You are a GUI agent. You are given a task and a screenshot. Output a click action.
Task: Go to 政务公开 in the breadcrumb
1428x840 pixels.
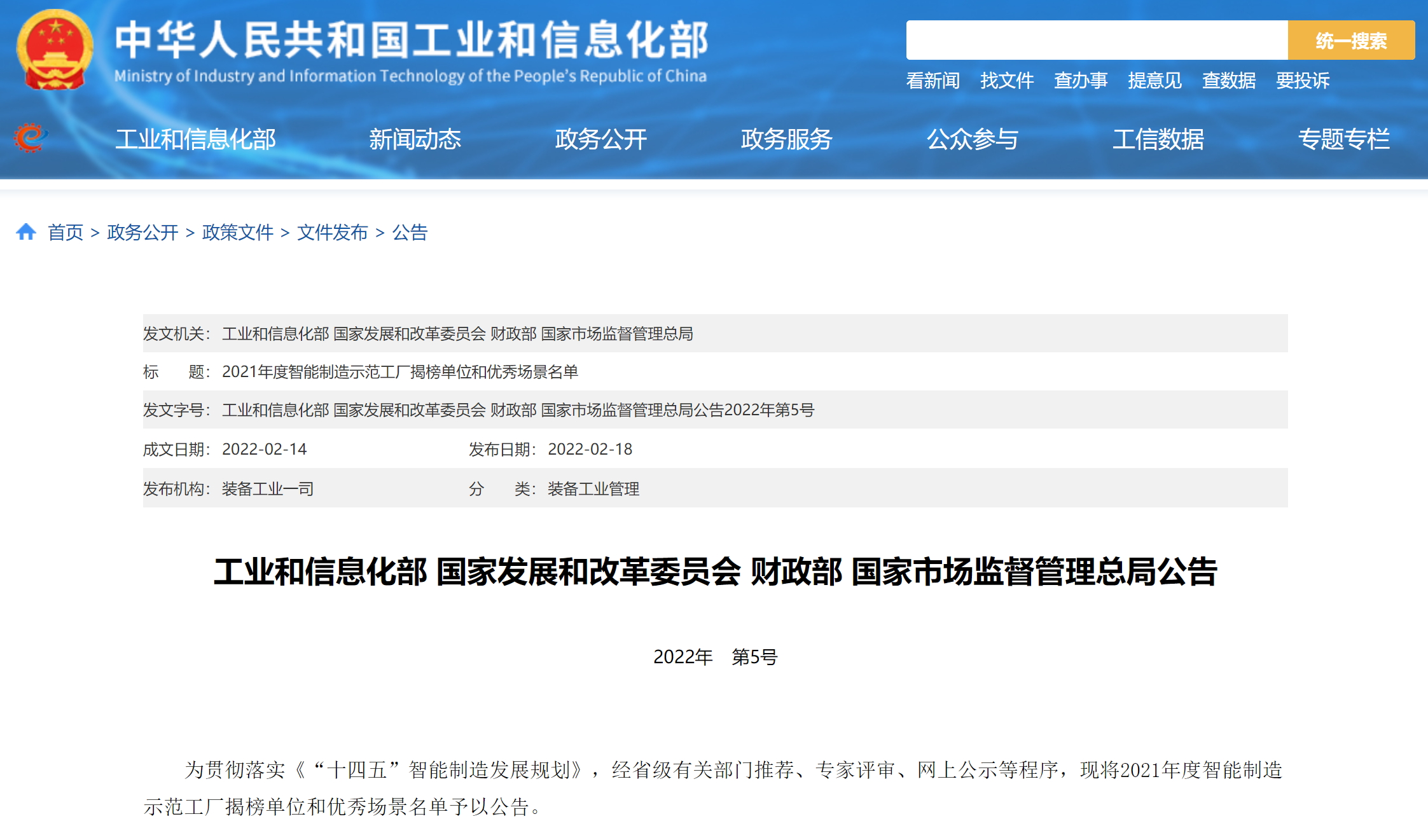tap(142, 232)
